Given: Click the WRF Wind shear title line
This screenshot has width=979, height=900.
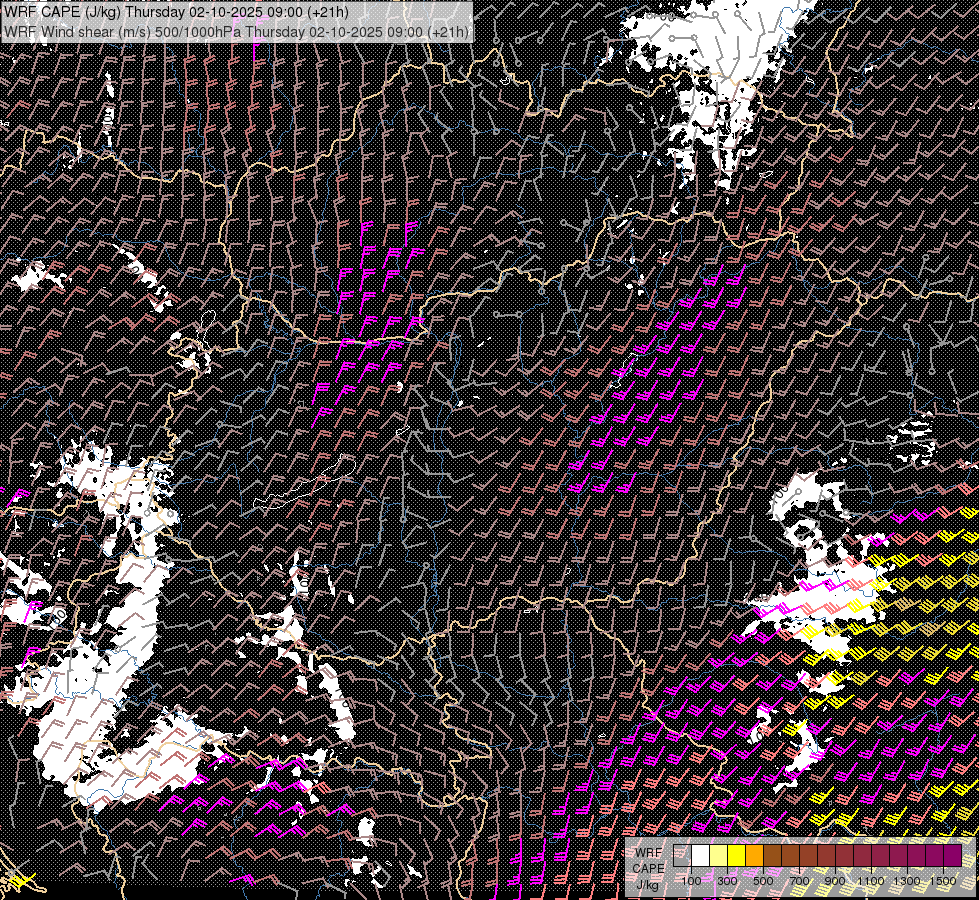Looking at the screenshot, I should [x=237, y=31].
